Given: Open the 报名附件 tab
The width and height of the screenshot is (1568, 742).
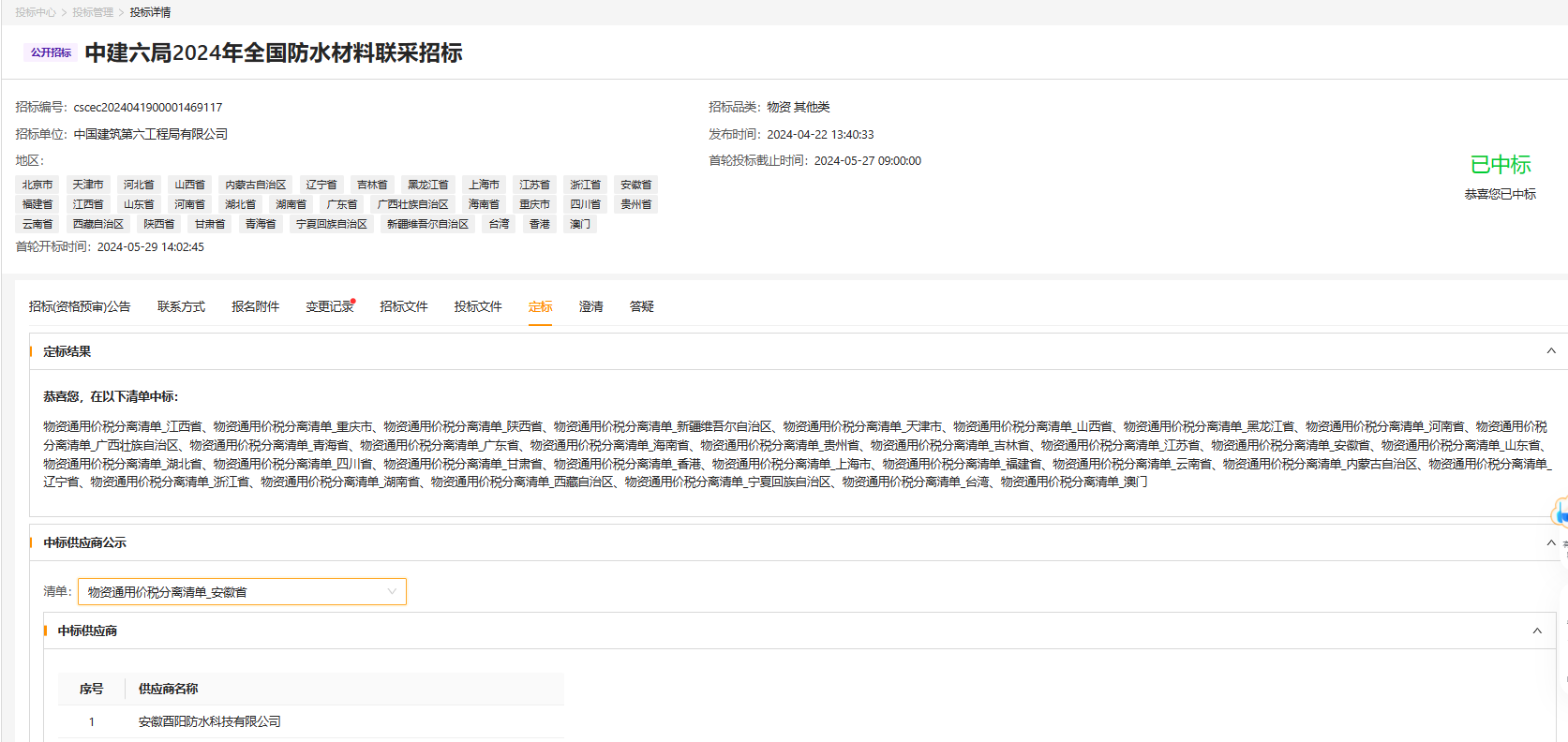Looking at the screenshot, I should point(255,306).
